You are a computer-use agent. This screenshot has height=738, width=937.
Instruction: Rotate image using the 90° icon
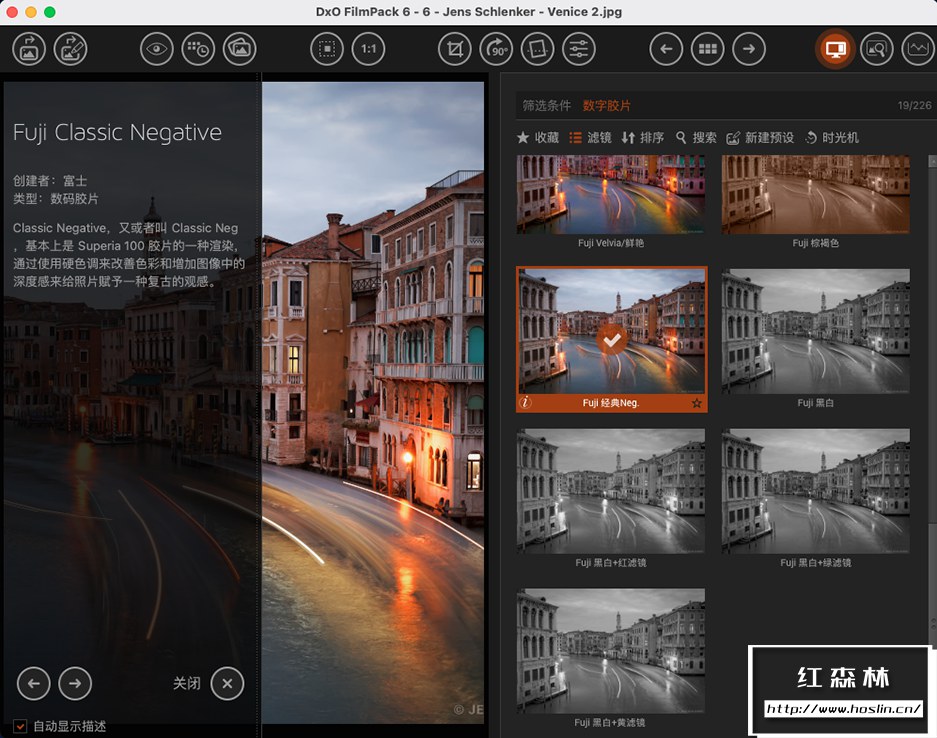tap(496, 48)
